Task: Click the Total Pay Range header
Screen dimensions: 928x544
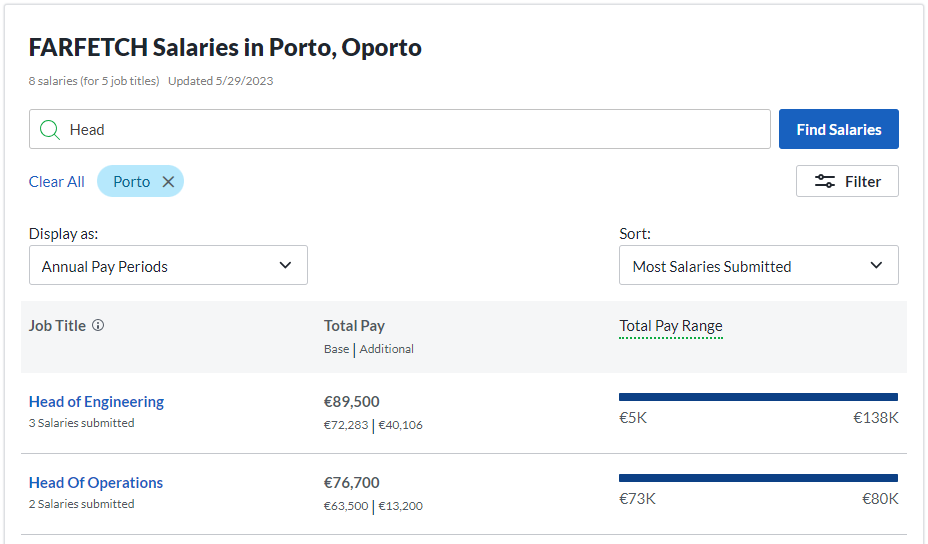Action: (x=671, y=326)
